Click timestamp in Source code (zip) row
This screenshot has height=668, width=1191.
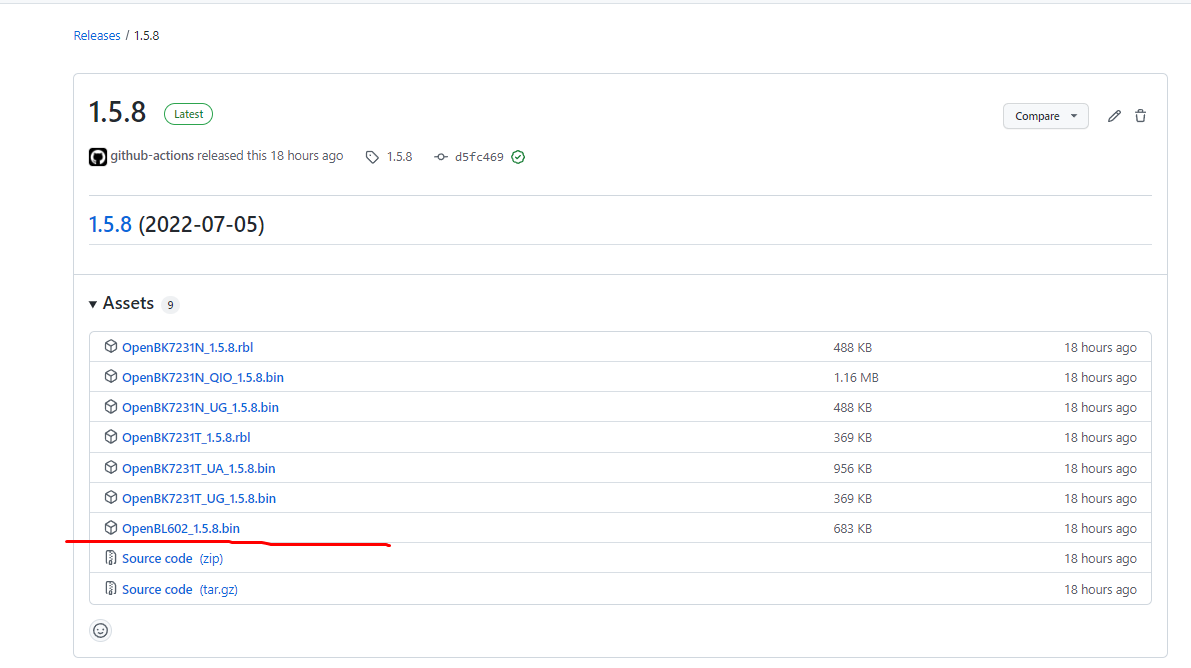pyautogui.click(x=1100, y=559)
